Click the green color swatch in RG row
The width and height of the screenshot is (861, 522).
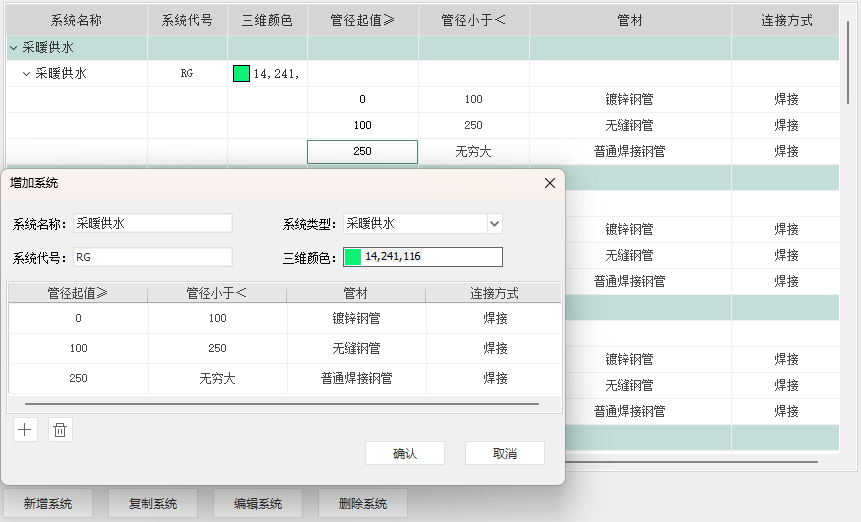[x=241, y=73]
